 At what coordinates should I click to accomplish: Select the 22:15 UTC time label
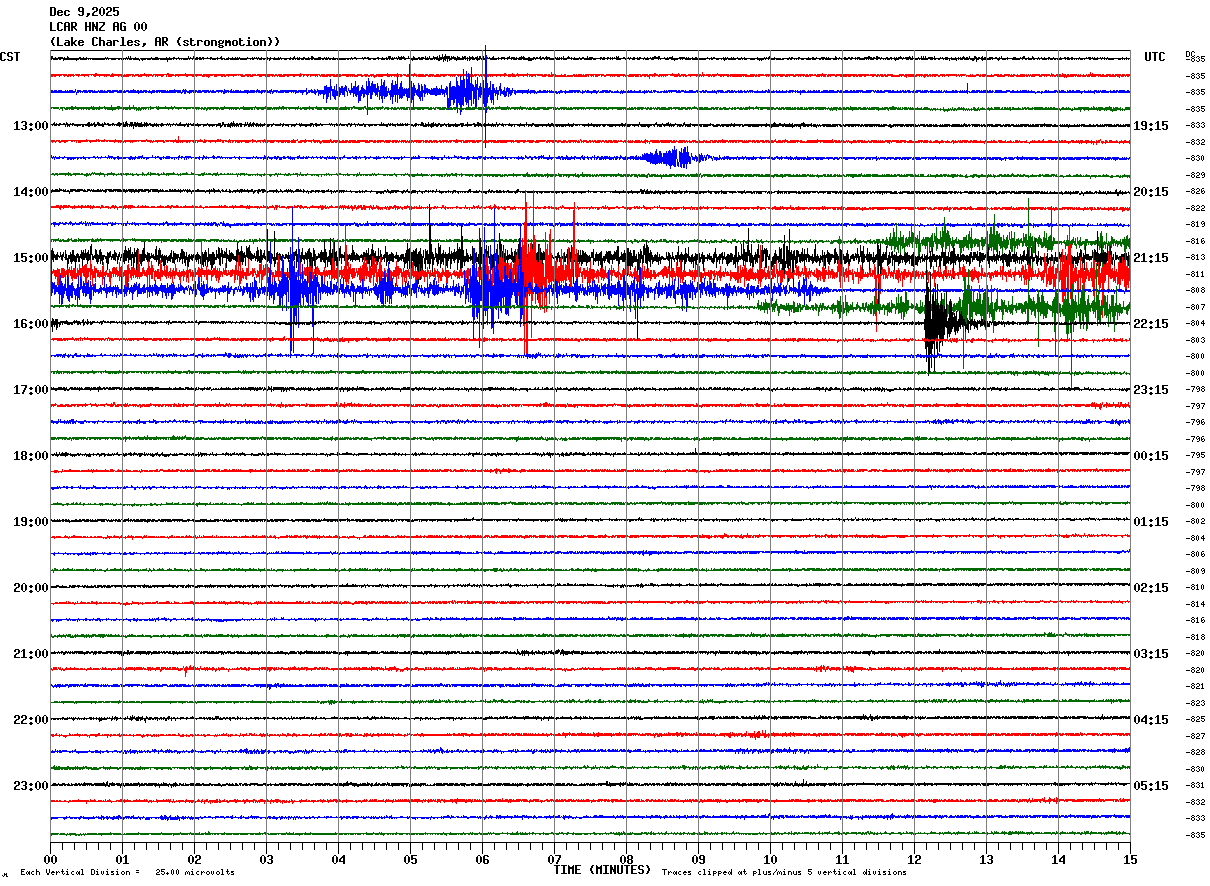click(1150, 324)
